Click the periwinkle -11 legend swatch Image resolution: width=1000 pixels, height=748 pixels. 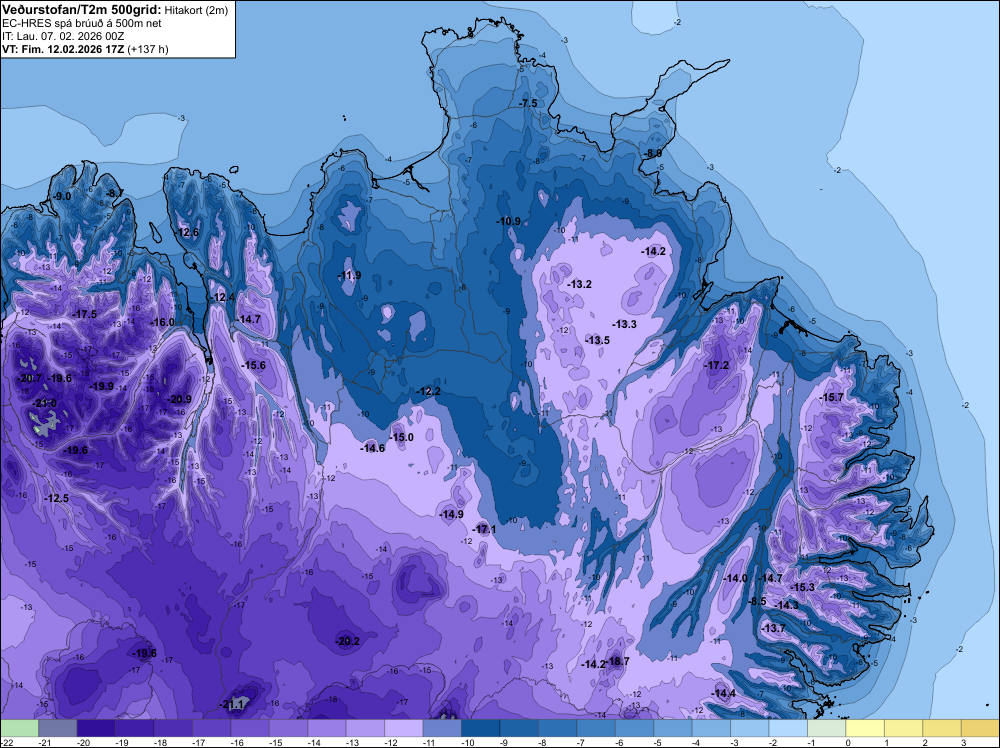[442, 728]
